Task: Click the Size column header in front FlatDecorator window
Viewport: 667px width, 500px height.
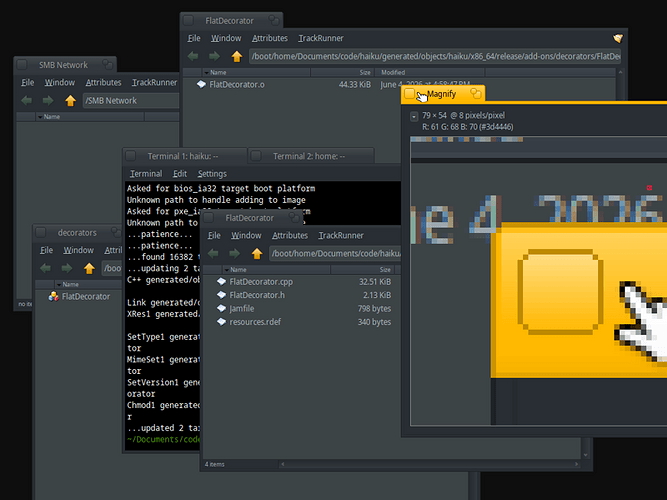Action: click(362, 270)
